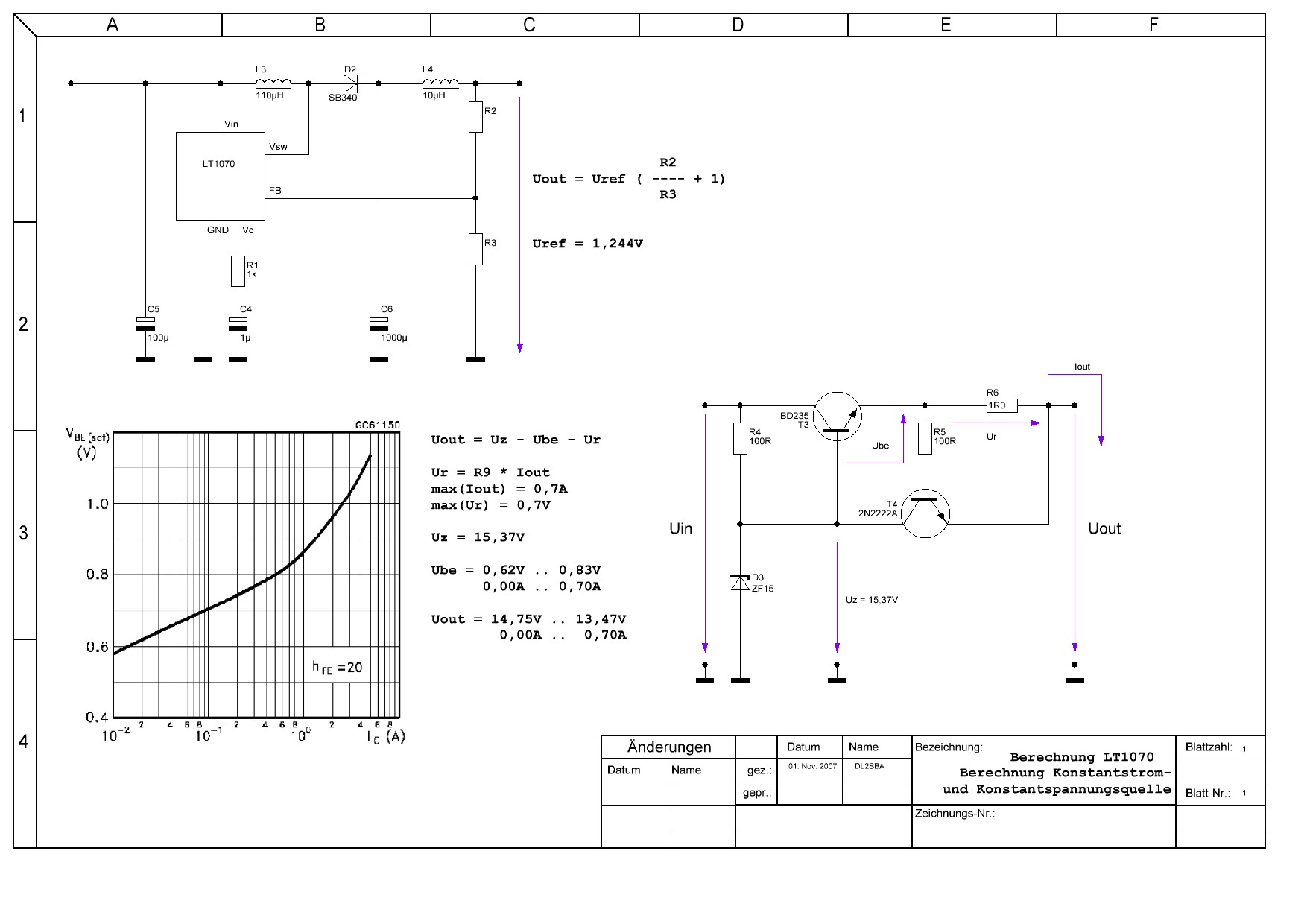Select row marker 3 on left border

point(24,533)
